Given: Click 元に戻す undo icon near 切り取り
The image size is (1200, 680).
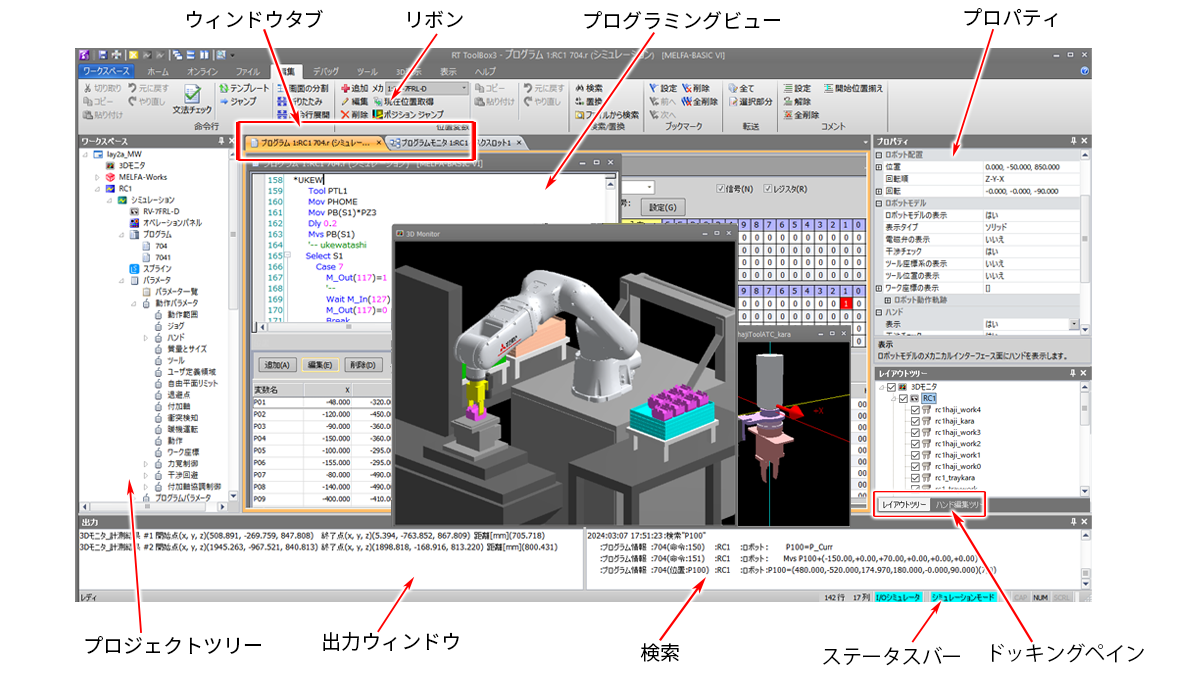Looking at the screenshot, I should pos(133,88).
